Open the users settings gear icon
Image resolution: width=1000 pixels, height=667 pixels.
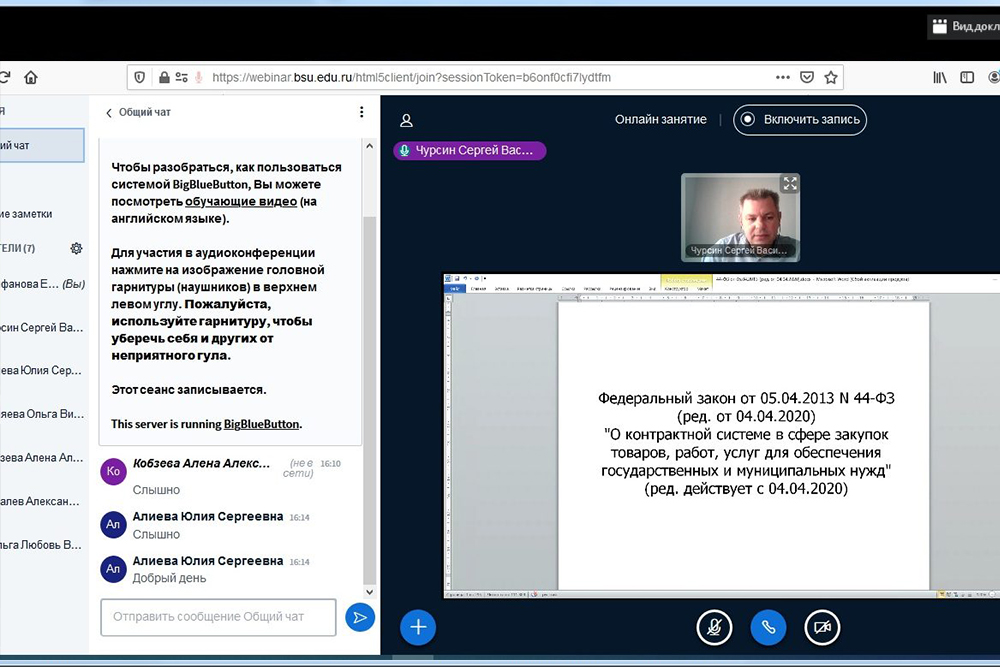pos(76,248)
